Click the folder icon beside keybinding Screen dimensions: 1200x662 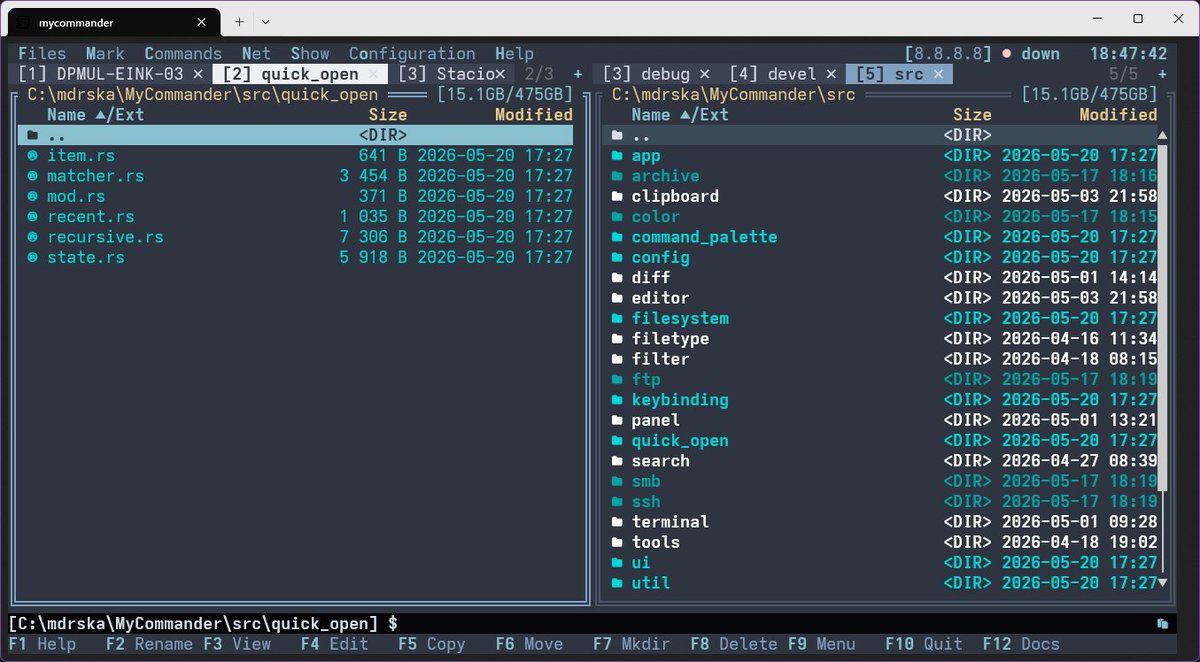(617, 400)
